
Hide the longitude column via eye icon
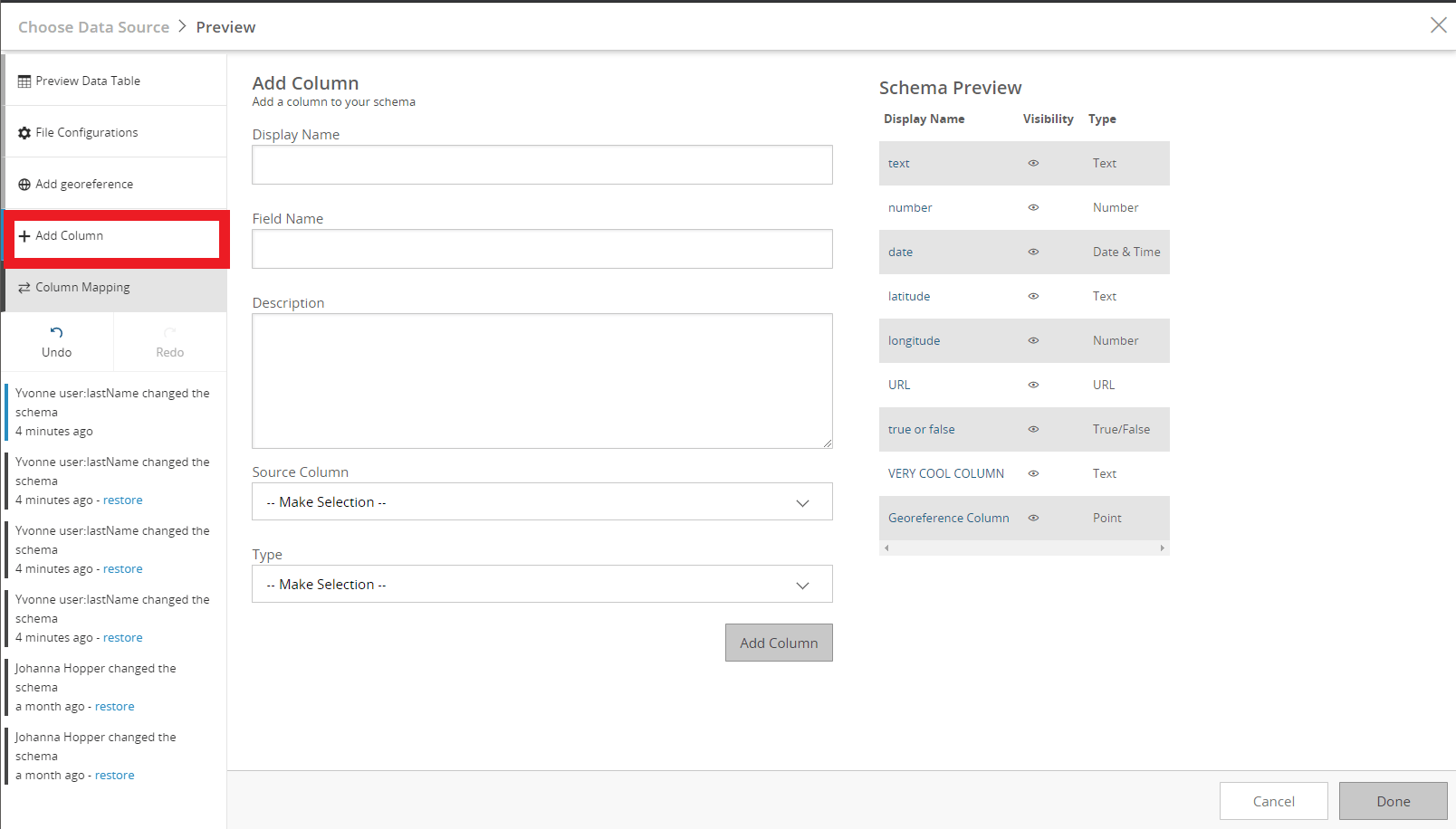[1033, 341]
